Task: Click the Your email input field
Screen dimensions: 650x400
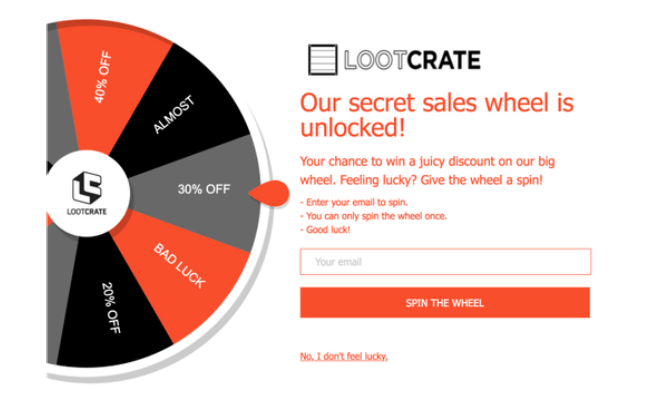Action: click(x=445, y=262)
